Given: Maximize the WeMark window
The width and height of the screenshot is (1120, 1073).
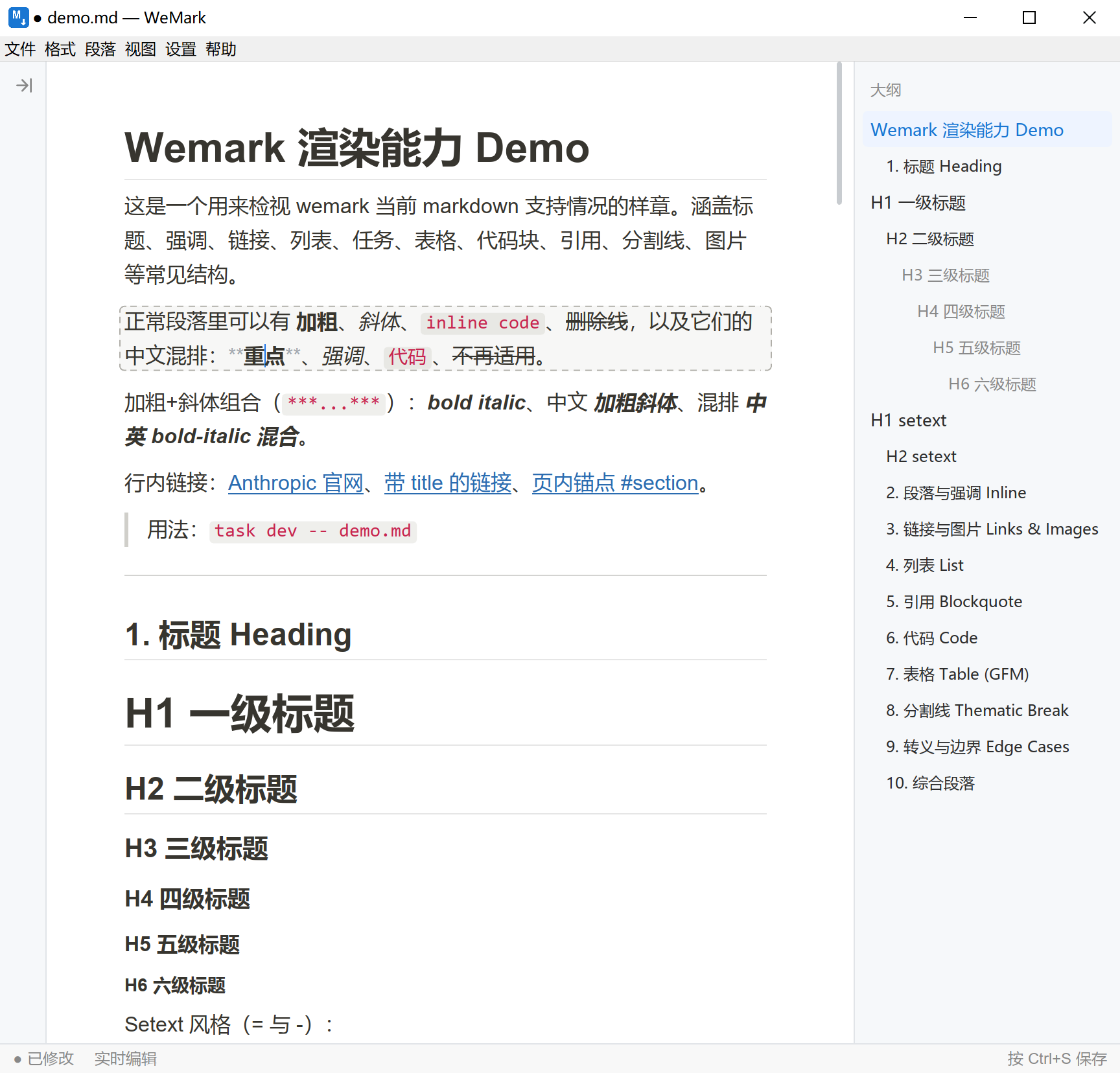Looking at the screenshot, I should coord(1029,17).
